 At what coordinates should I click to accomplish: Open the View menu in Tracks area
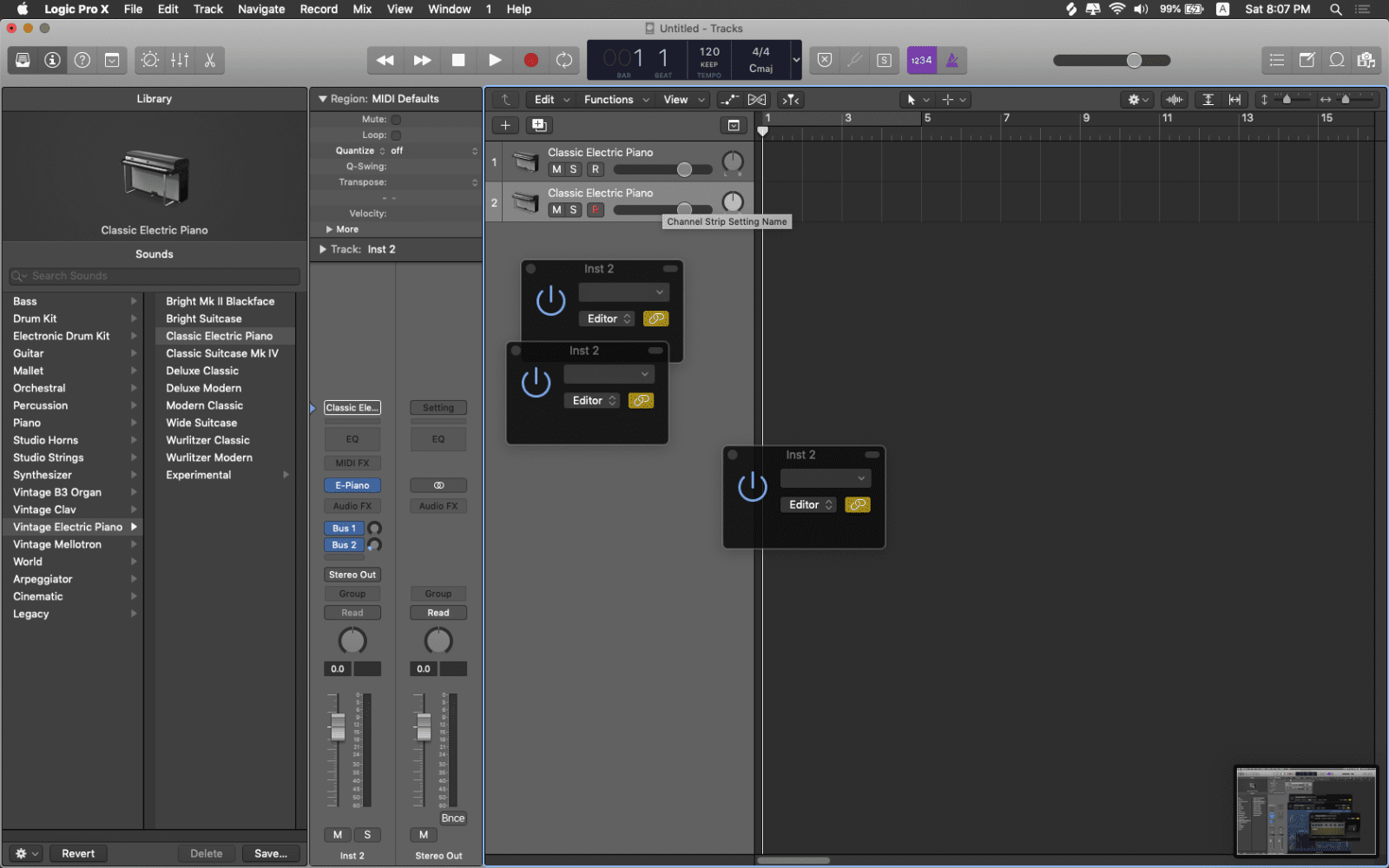684,100
